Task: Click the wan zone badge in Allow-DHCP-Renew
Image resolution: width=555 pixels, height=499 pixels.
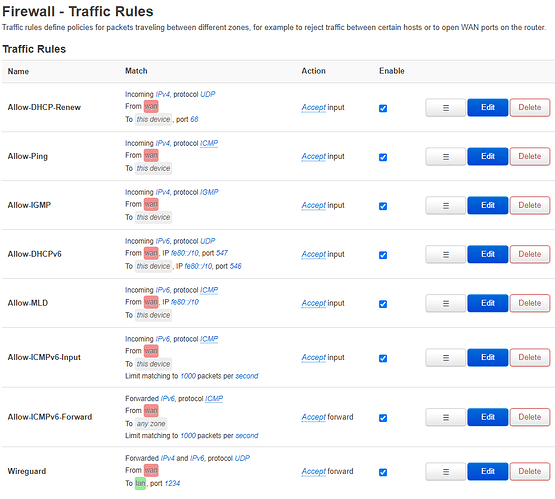Action: (x=151, y=106)
